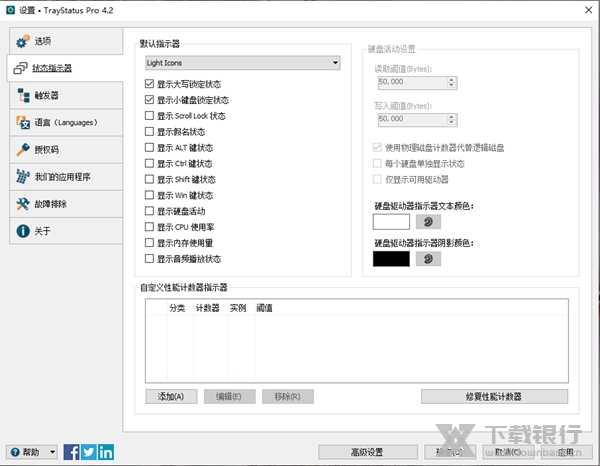The width and height of the screenshot is (600, 466).
Task: Enable 显示假名状态 checkbox
Action: (x=149, y=132)
